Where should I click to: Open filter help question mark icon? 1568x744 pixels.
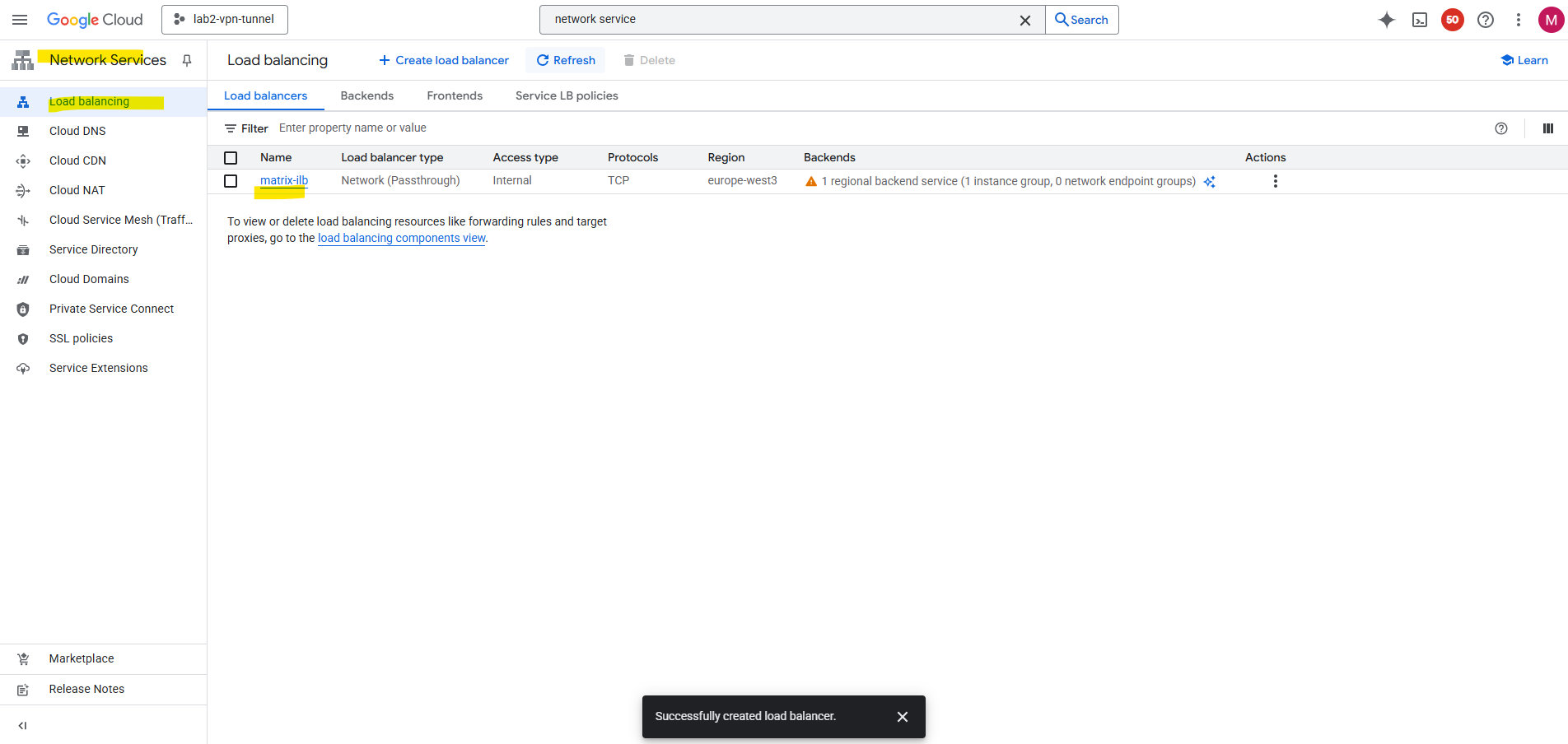click(x=1501, y=128)
